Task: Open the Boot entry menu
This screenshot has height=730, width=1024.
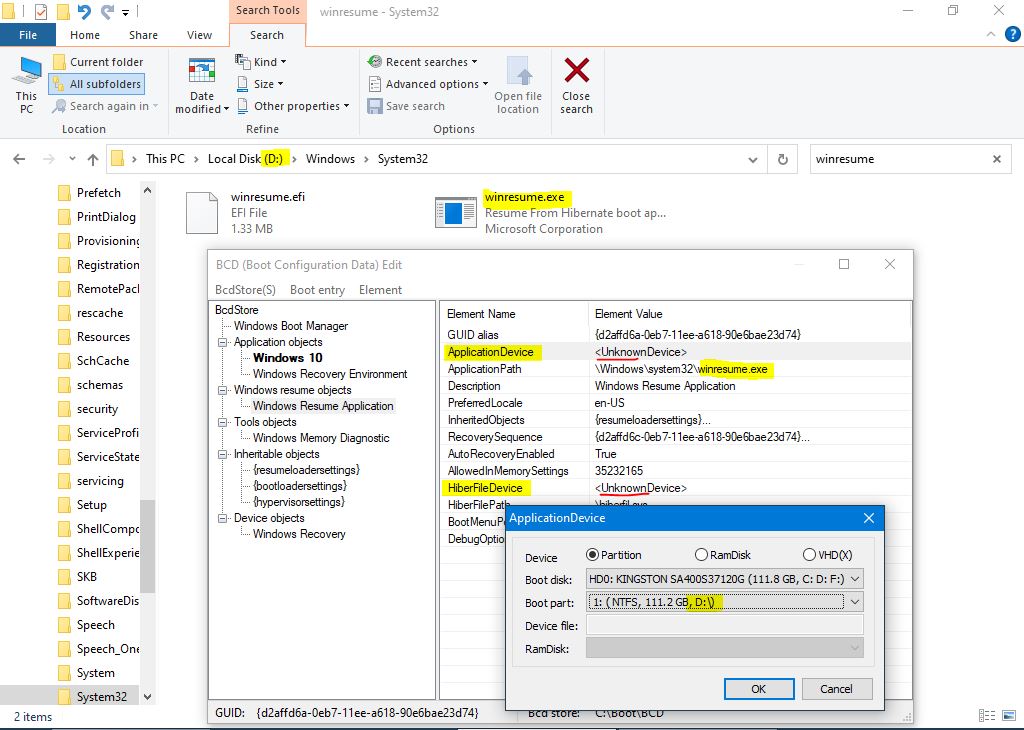Action: coord(317,290)
